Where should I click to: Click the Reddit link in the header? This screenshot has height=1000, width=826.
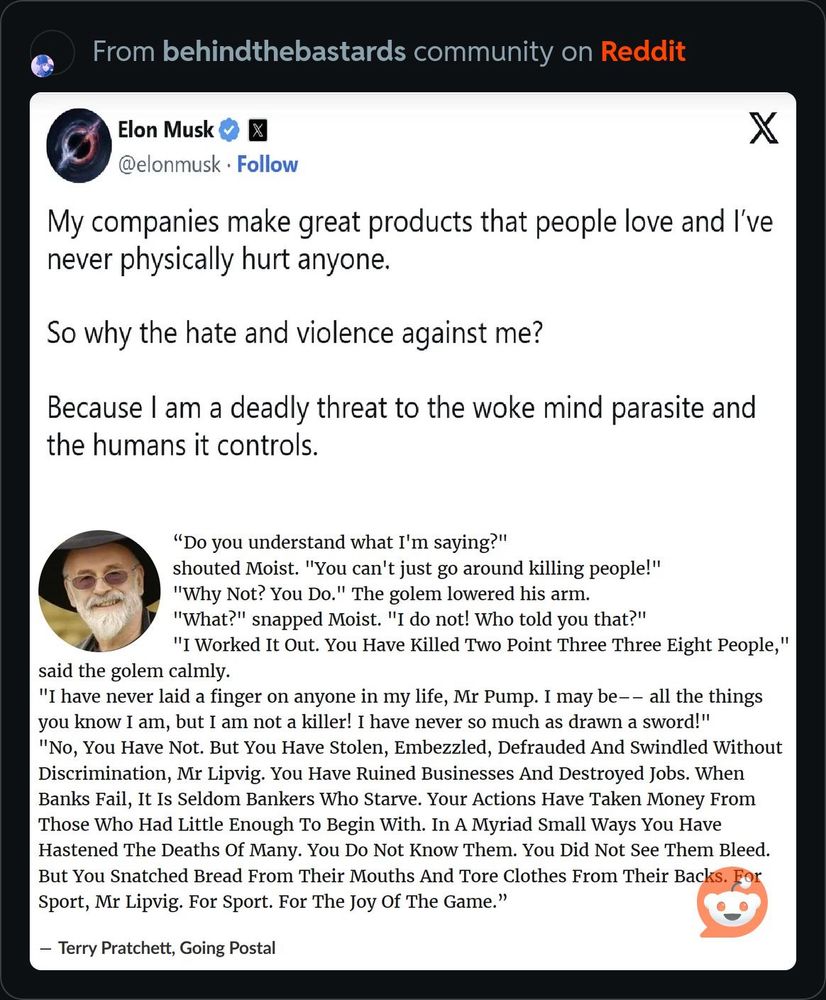[643, 50]
